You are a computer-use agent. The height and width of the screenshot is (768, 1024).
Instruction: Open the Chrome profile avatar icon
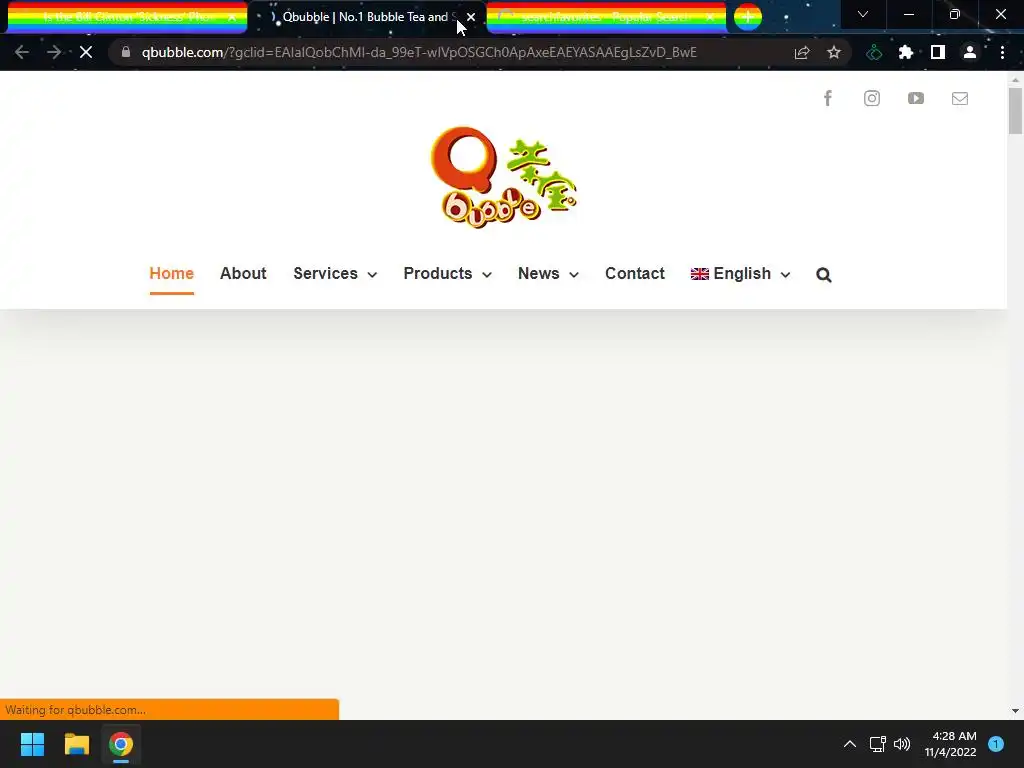click(x=970, y=52)
